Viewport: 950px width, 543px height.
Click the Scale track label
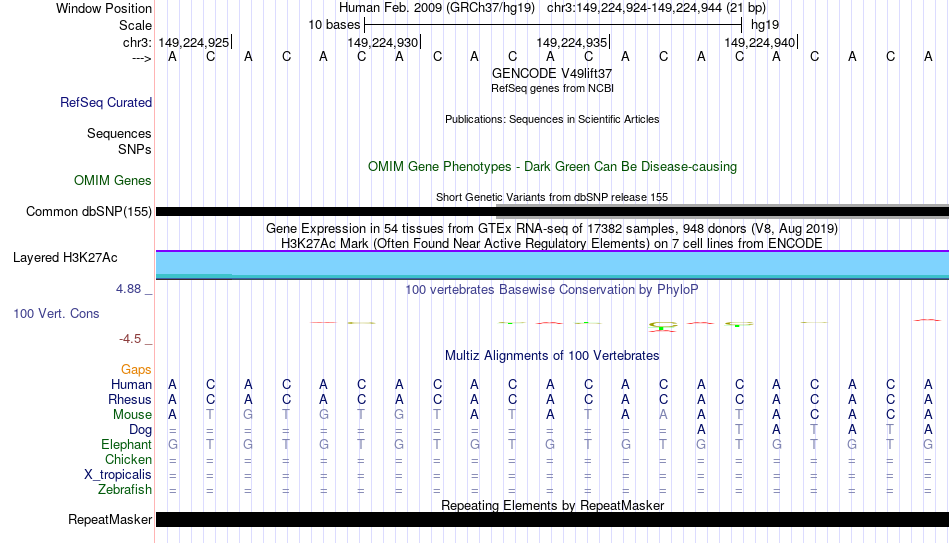point(135,25)
